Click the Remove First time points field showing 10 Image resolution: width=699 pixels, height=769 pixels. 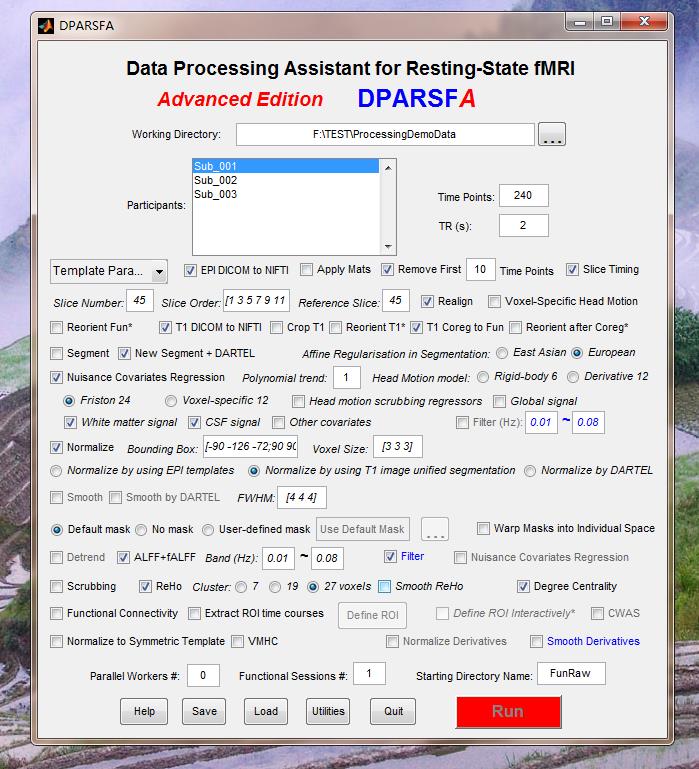coord(480,270)
